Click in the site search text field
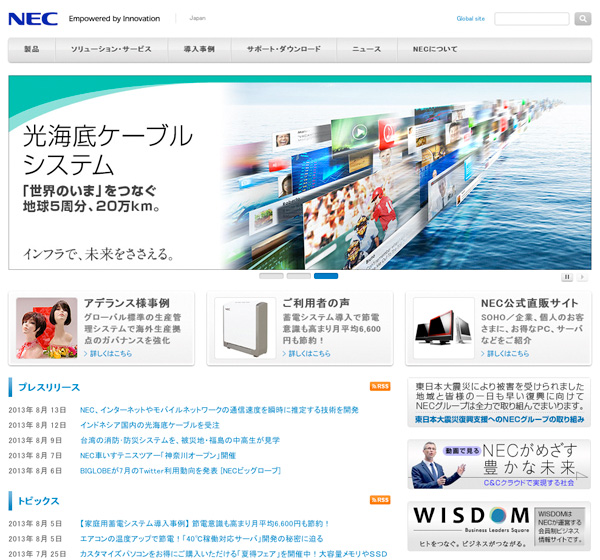The image size is (600, 560). click(531, 18)
